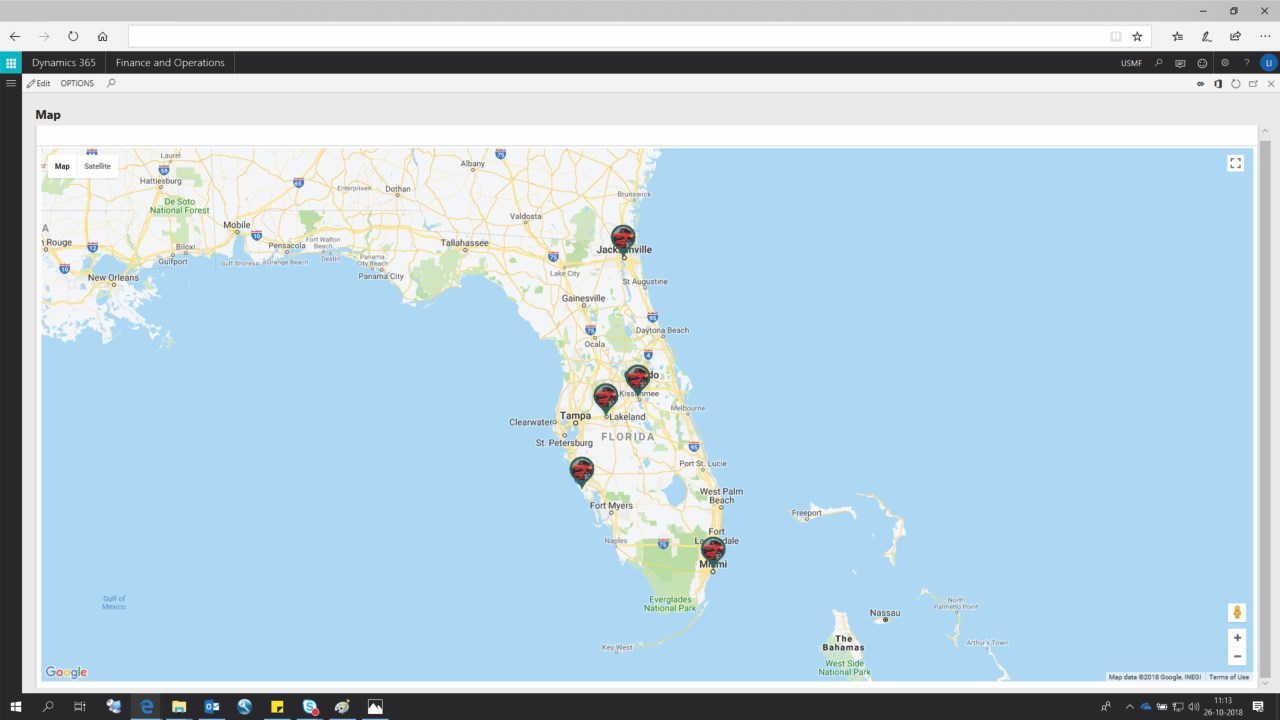Screen dimensions: 1280x720
Task: Click the Google logo on the map
Action: click(x=66, y=673)
